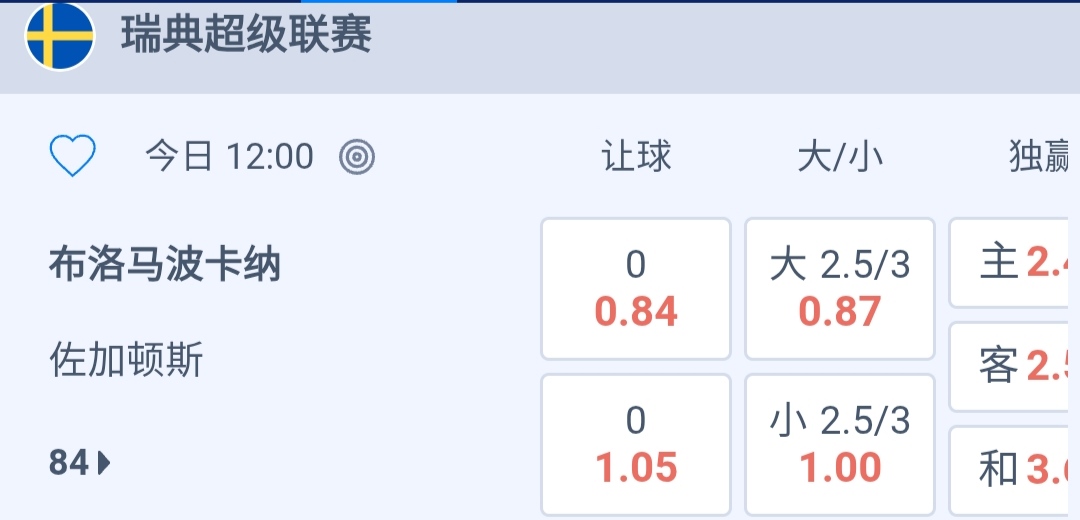Pick away handicap 0 at odds 1.05

pos(636,444)
